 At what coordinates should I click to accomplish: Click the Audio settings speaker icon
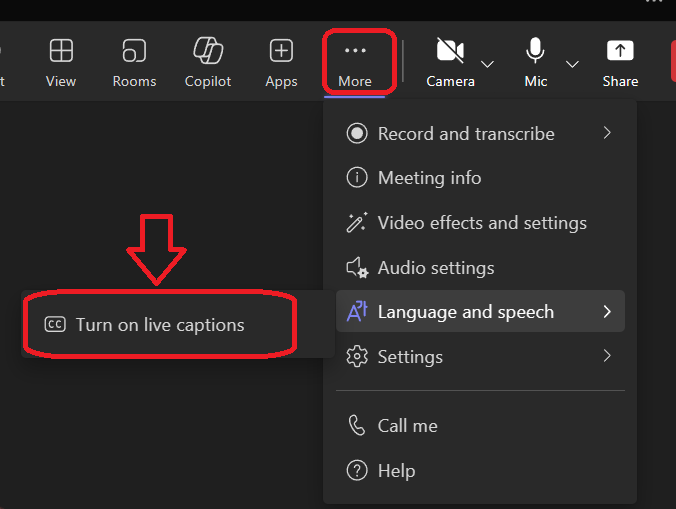point(357,268)
